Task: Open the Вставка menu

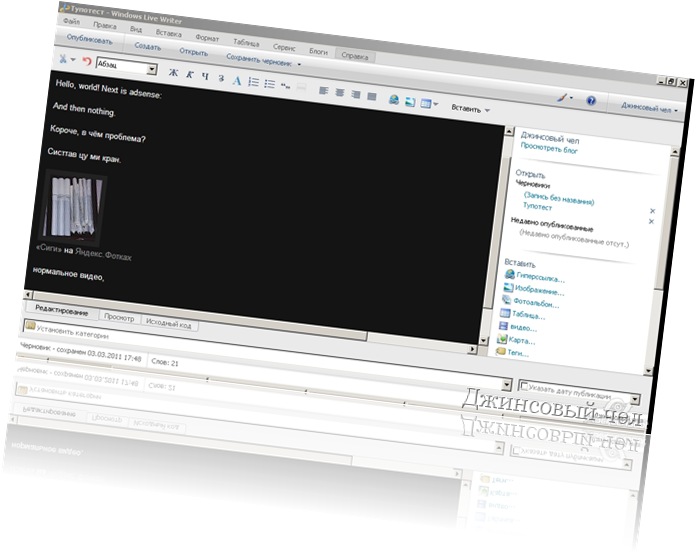Action: [169, 33]
